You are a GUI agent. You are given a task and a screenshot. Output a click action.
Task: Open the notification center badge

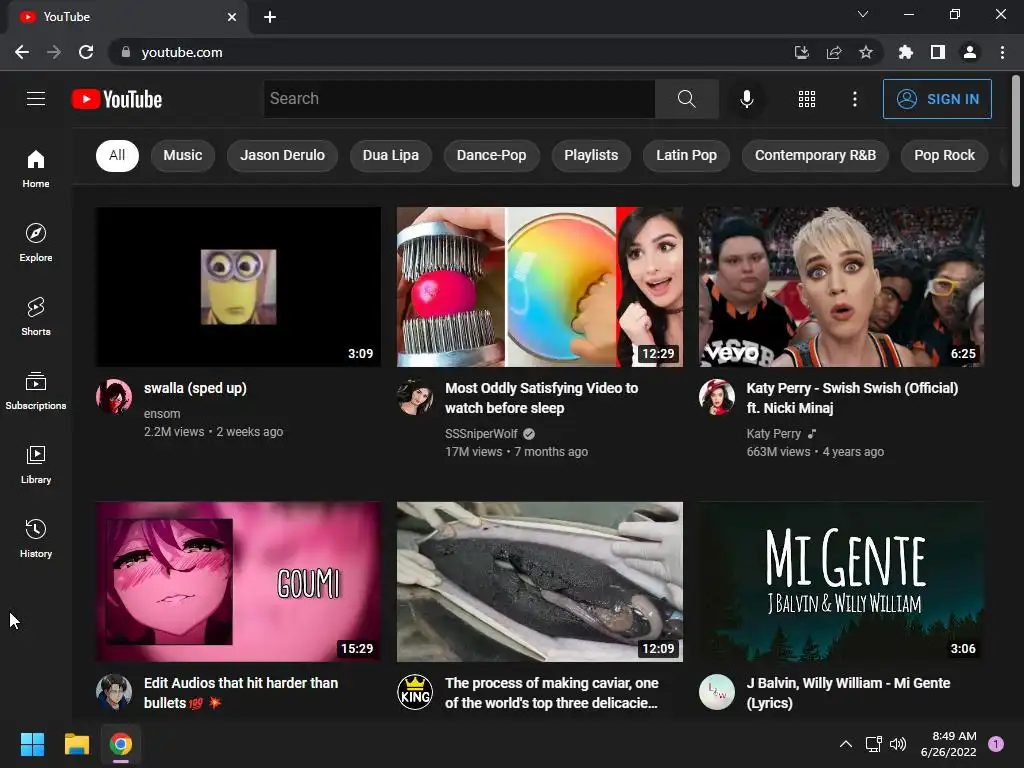click(995, 744)
